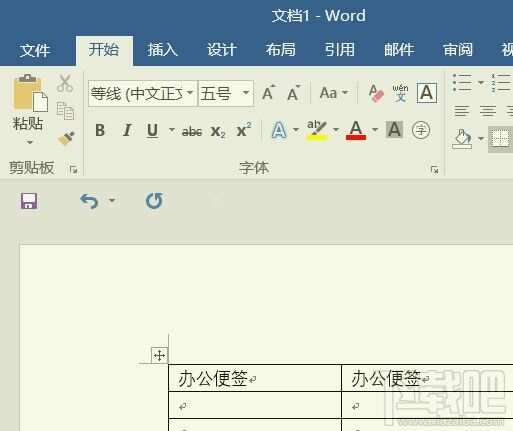Open the 布局 ribbon tab
Viewport: 513px width, 431px height.
(x=281, y=50)
